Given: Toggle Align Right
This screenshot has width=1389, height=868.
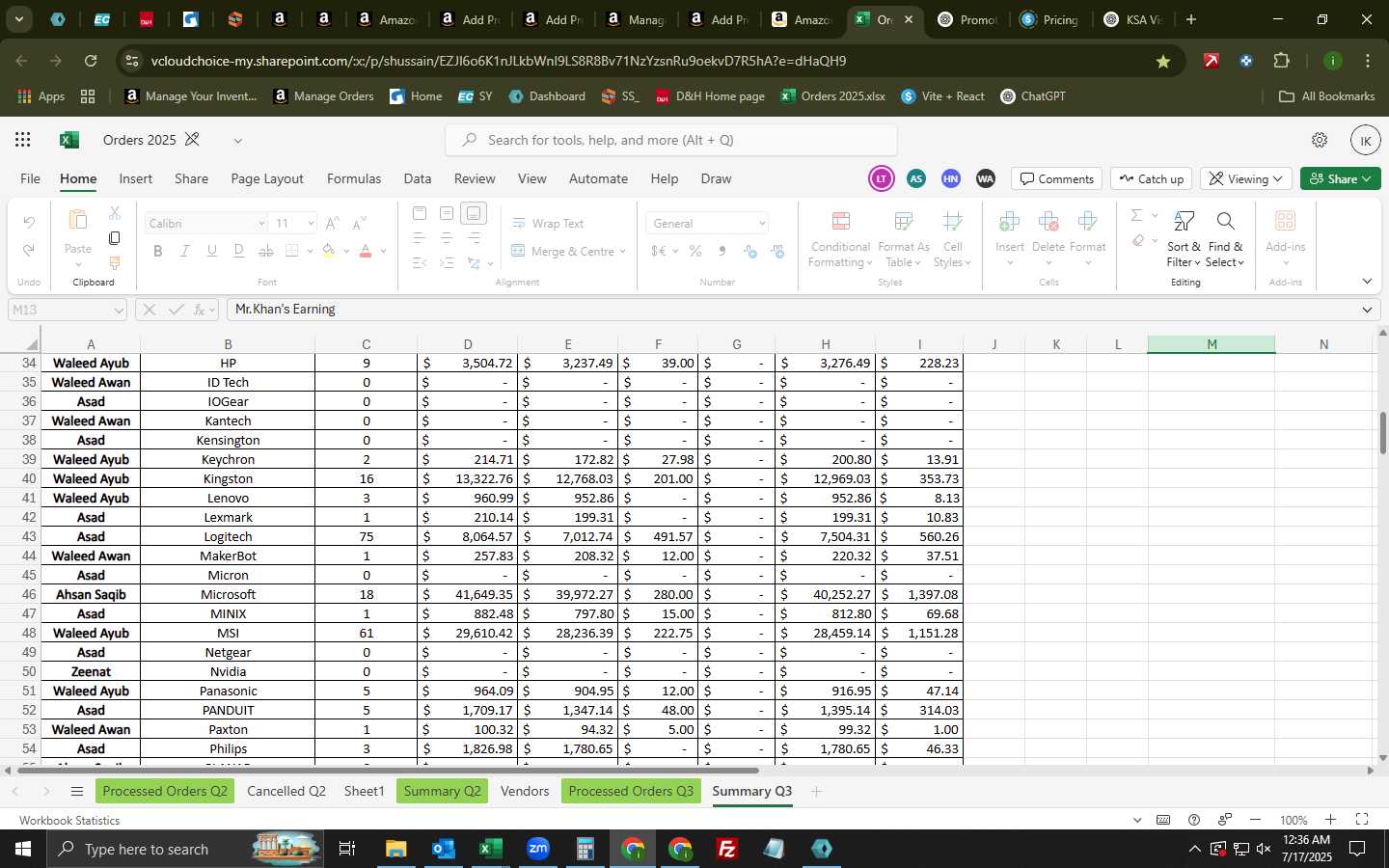Looking at the screenshot, I should 474,237.
